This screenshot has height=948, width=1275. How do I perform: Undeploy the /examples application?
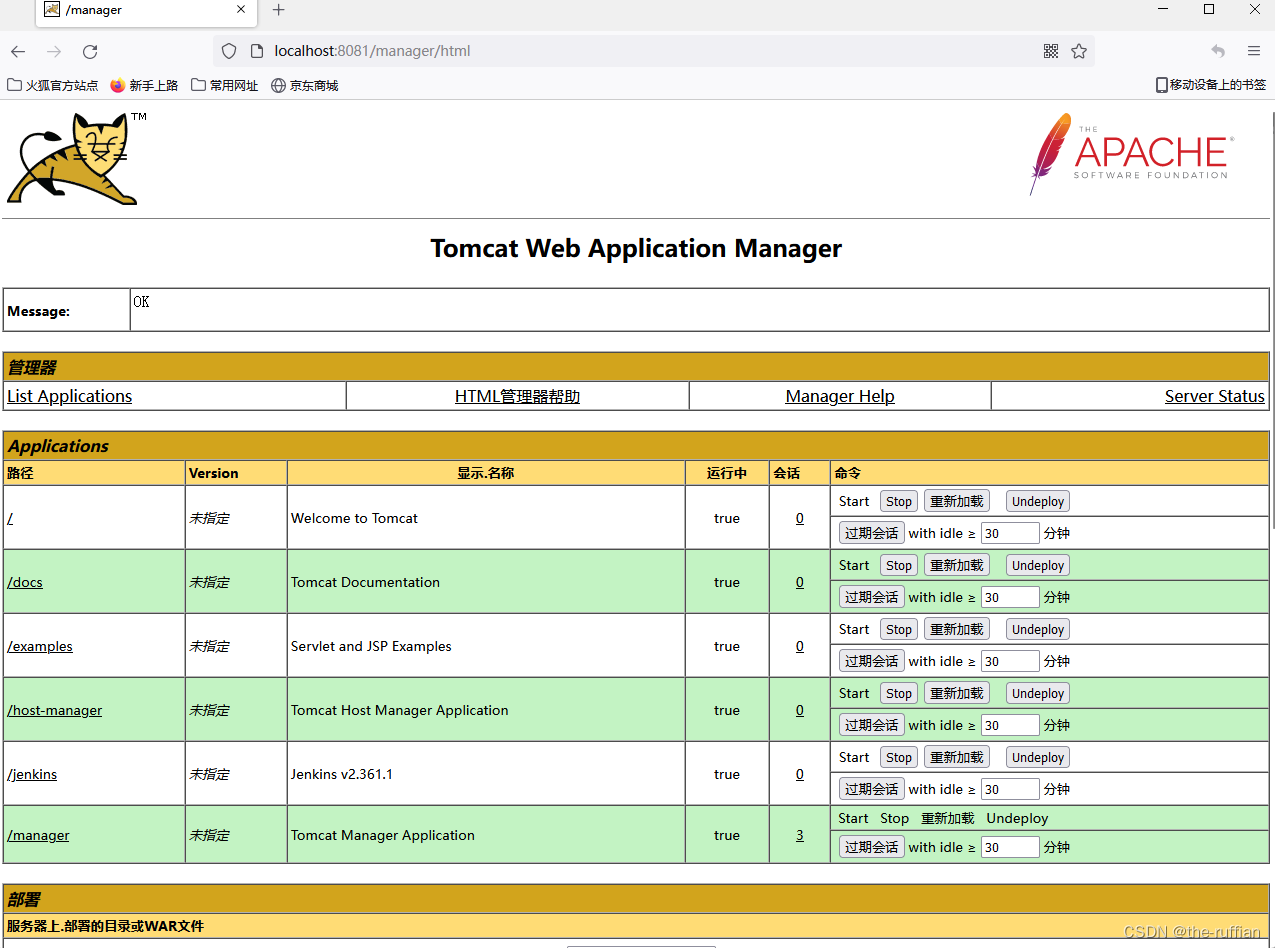point(1038,629)
